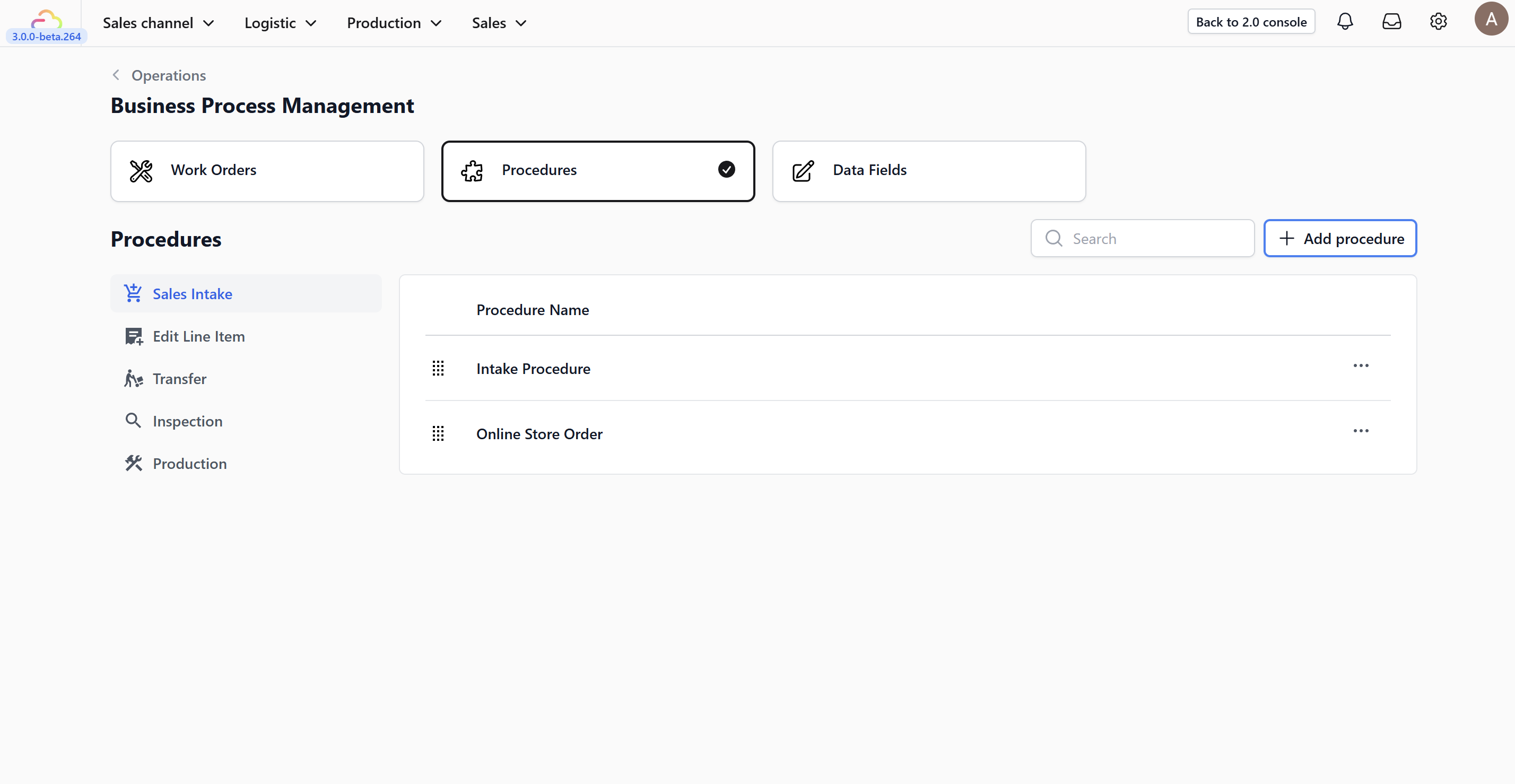Image resolution: width=1515 pixels, height=784 pixels.
Task: Grab the Intake Procedure drag handle
Action: point(438,368)
